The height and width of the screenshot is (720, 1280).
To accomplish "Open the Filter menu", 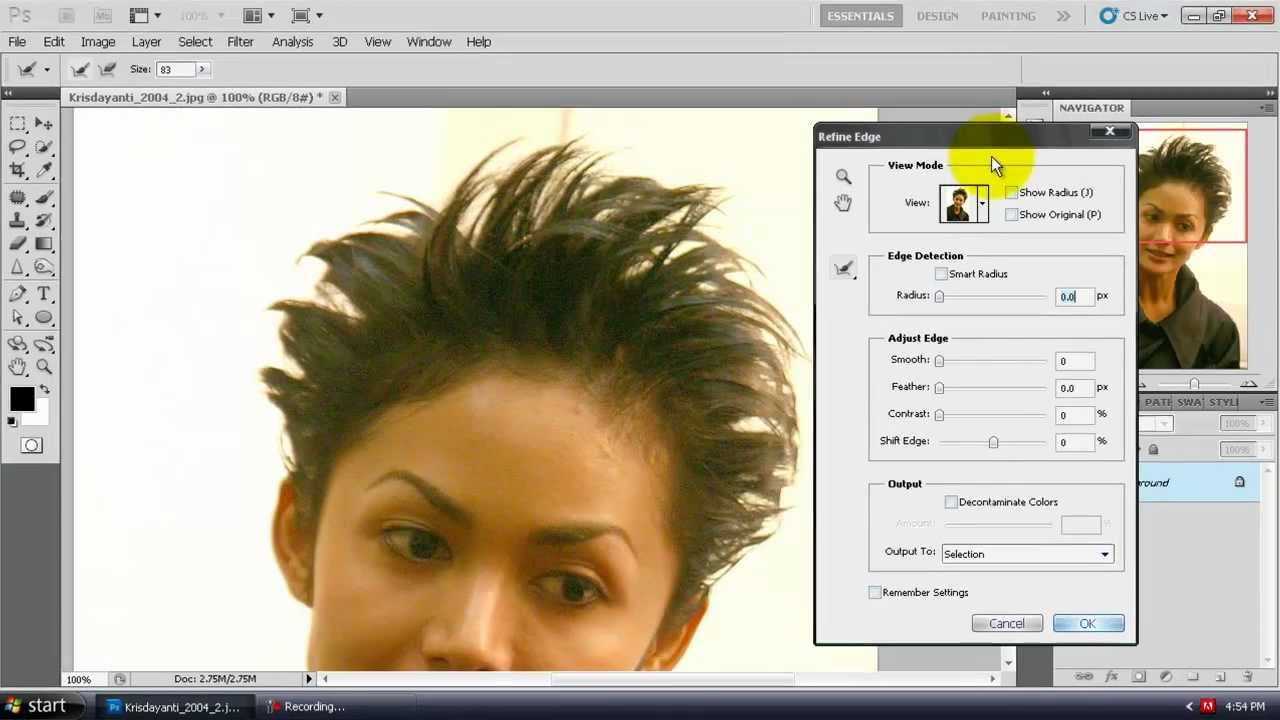I will [240, 42].
